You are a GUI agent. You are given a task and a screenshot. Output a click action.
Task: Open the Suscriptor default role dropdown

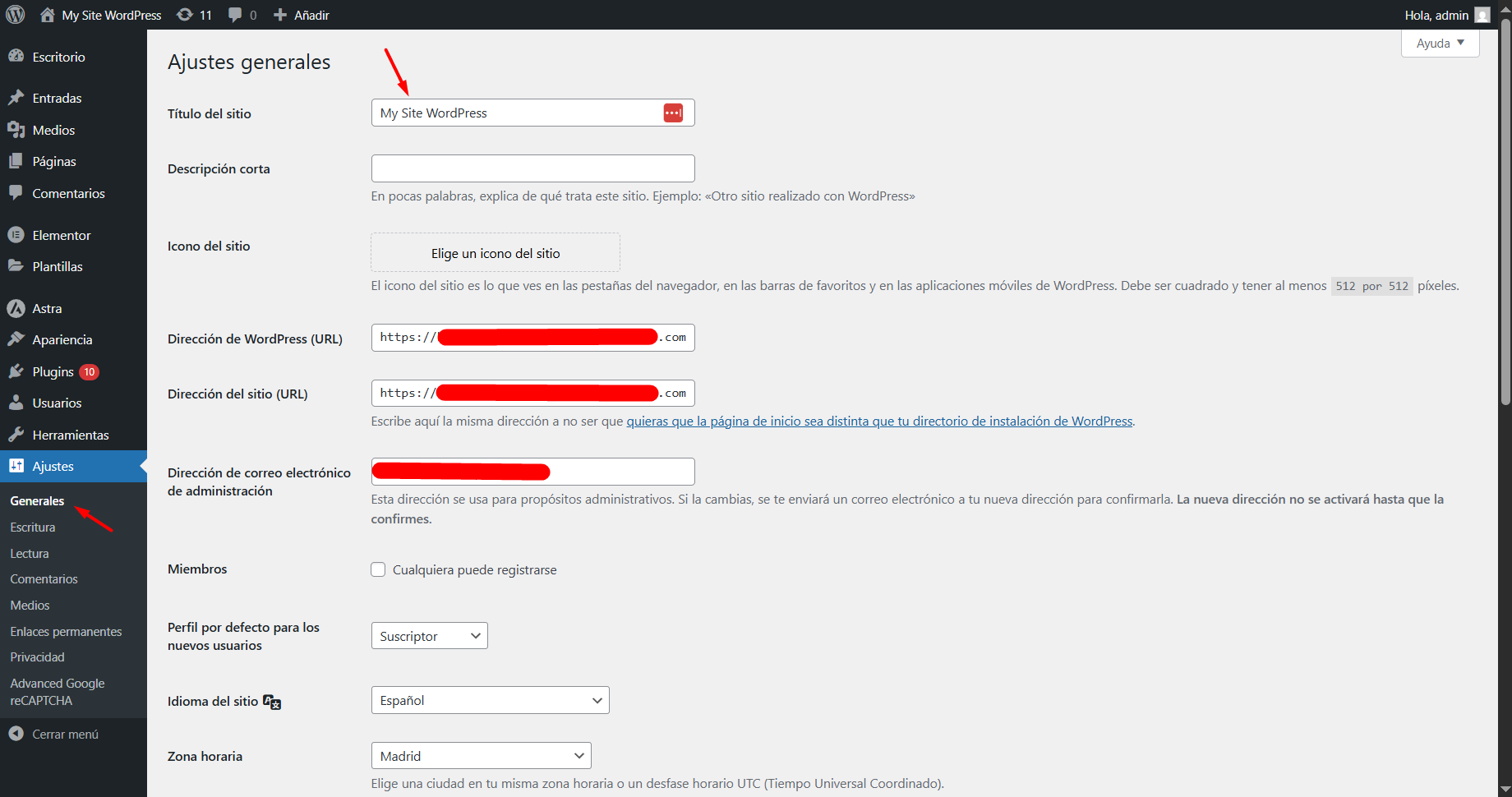pos(430,636)
